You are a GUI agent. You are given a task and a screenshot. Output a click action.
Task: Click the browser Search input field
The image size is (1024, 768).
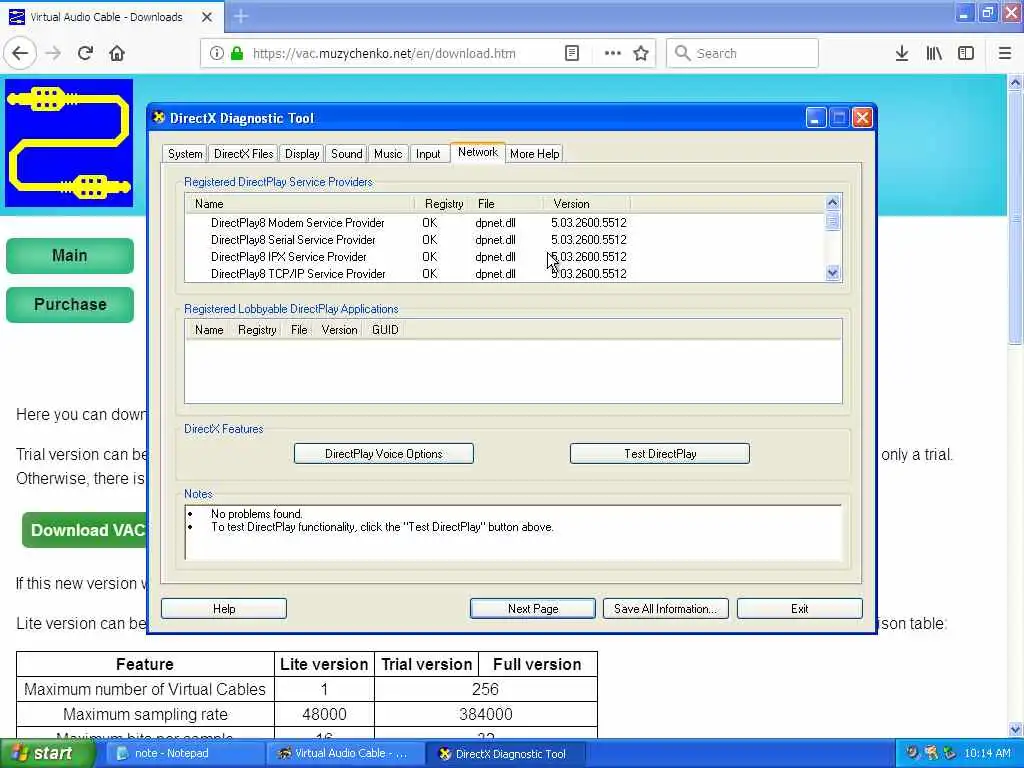coord(742,54)
